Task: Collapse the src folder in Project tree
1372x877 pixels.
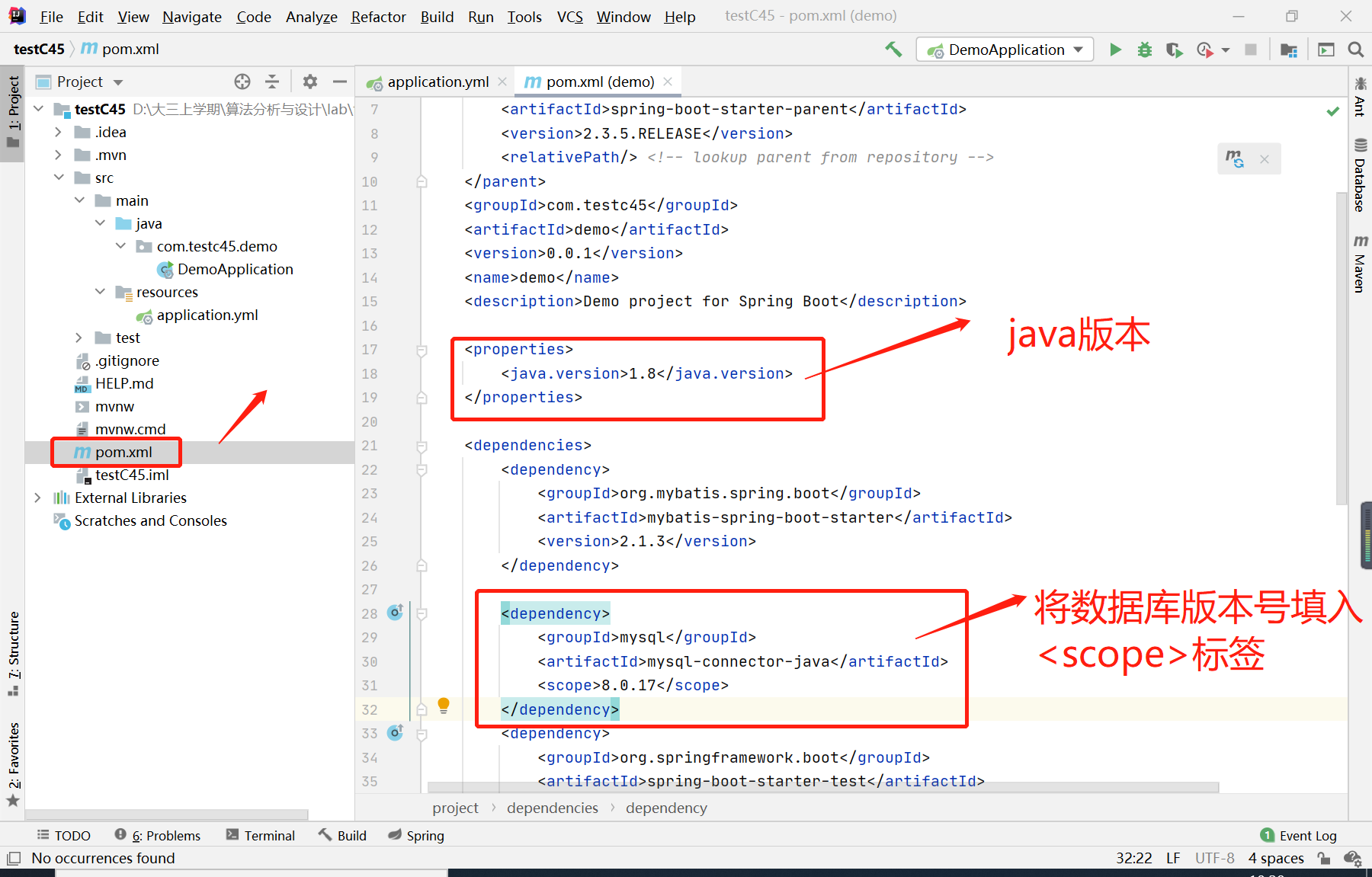Action: pos(59,177)
